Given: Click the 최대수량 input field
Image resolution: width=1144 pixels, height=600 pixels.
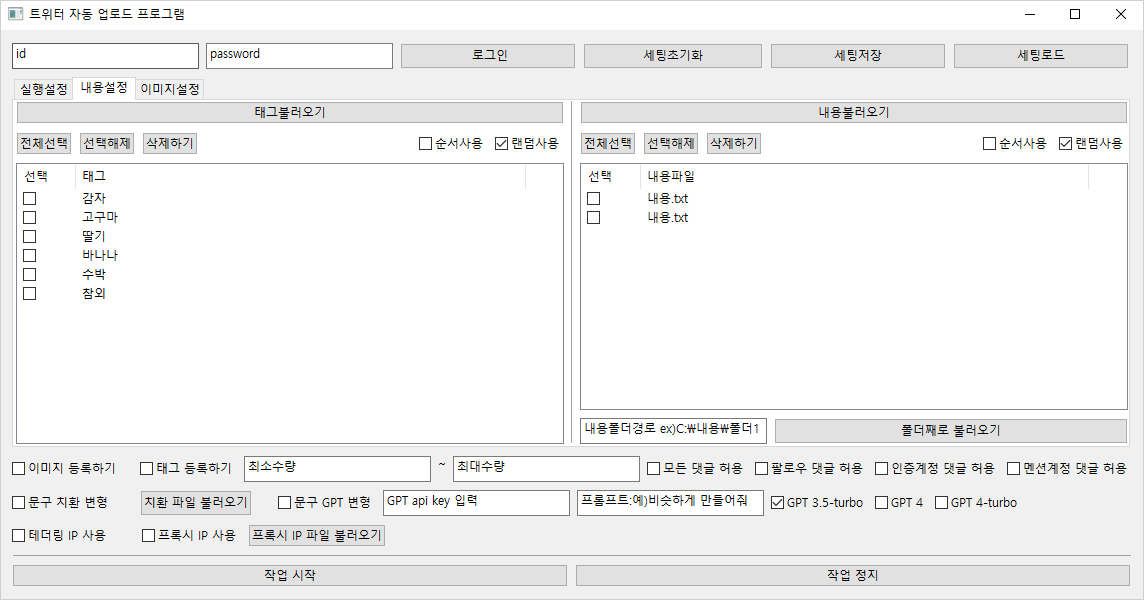Looking at the screenshot, I should (x=546, y=469).
